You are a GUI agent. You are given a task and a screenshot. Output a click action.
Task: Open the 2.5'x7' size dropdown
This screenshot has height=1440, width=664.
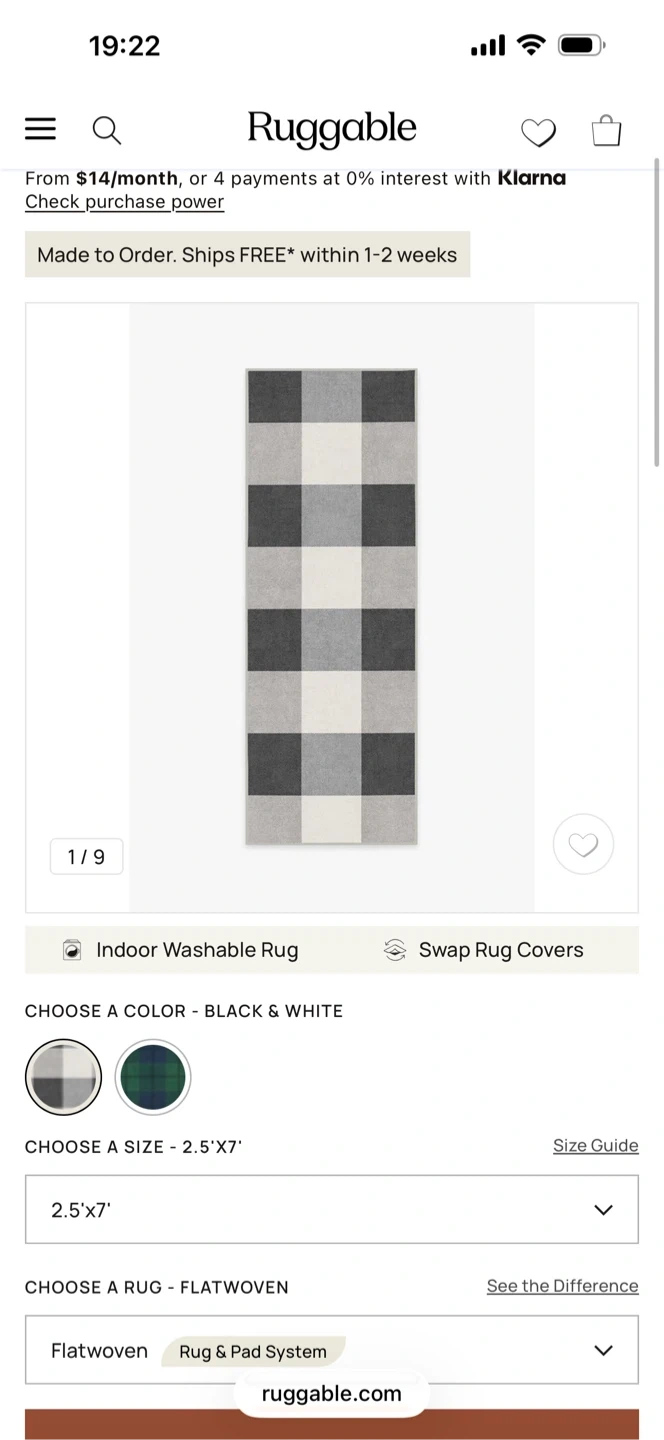point(331,1210)
